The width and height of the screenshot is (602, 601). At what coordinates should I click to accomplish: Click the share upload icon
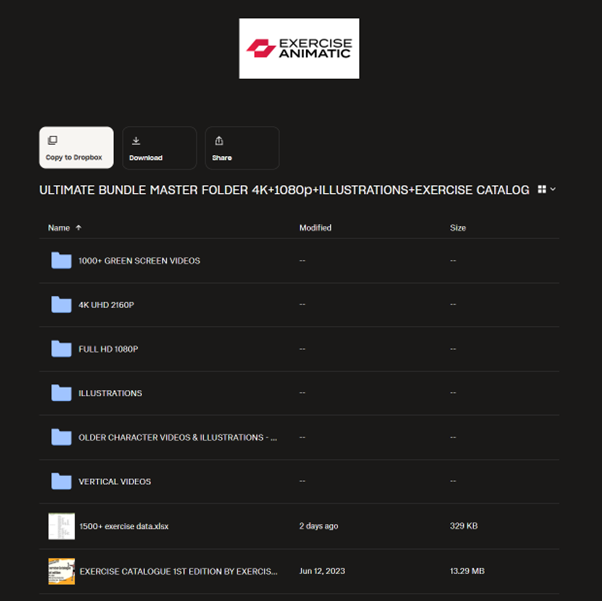coord(219,141)
